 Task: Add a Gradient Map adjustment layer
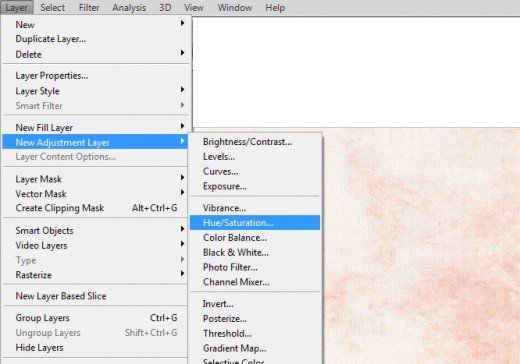pyautogui.click(x=255, y=348)
